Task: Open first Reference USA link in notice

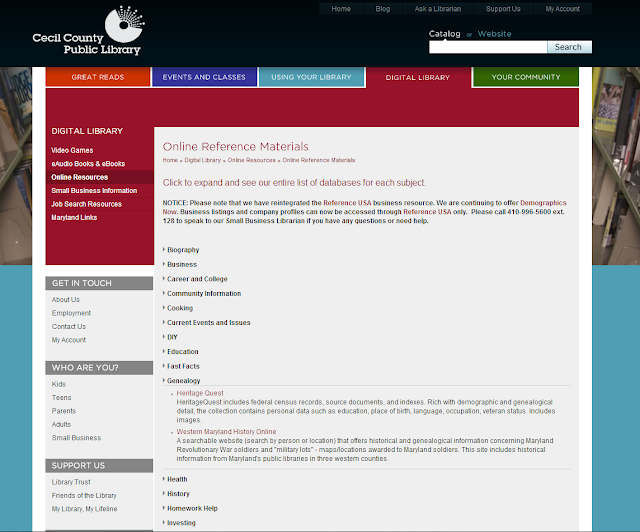Action: [347, 203]
